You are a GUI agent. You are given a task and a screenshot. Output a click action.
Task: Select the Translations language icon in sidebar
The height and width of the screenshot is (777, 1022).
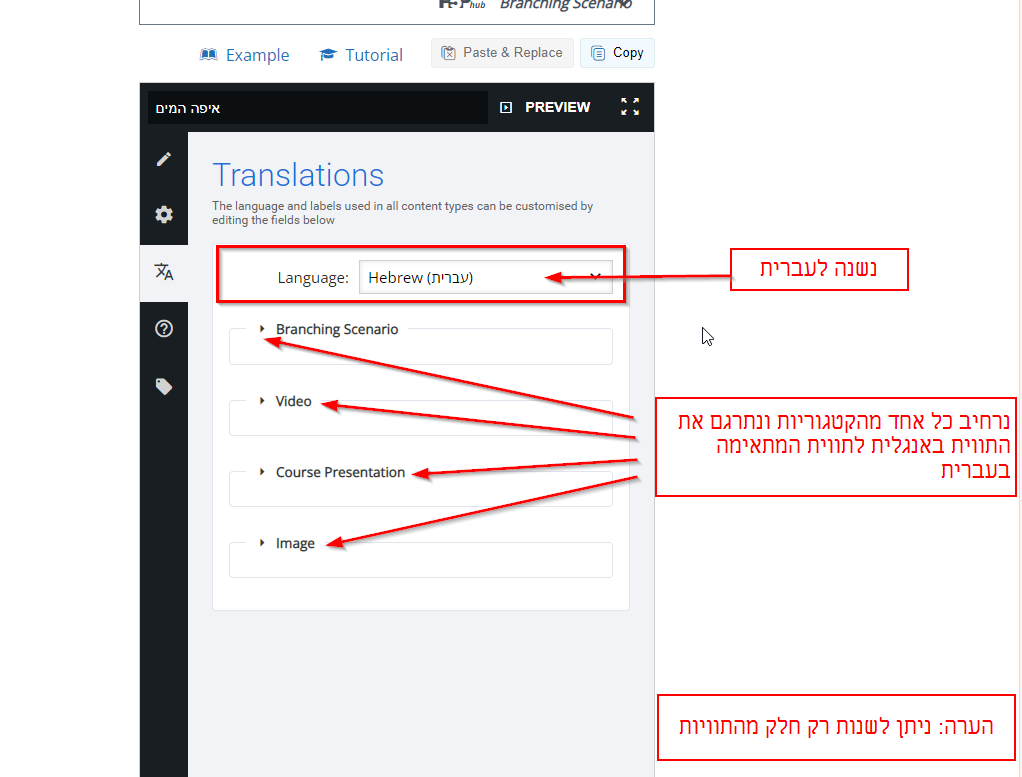[164, 272]
